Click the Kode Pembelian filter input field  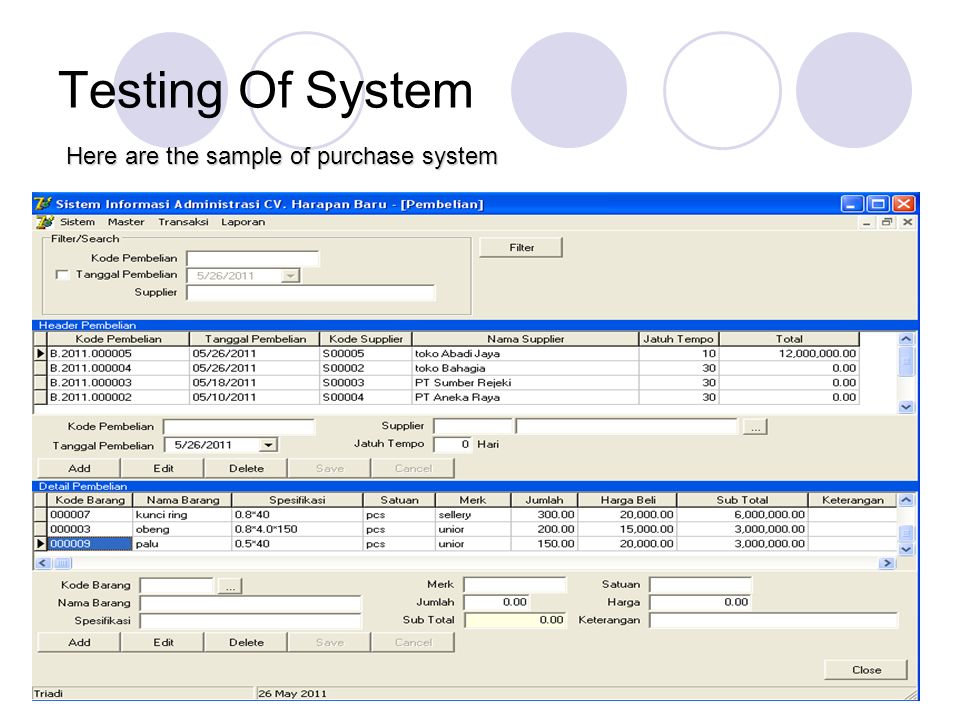[x=253, y=259]
